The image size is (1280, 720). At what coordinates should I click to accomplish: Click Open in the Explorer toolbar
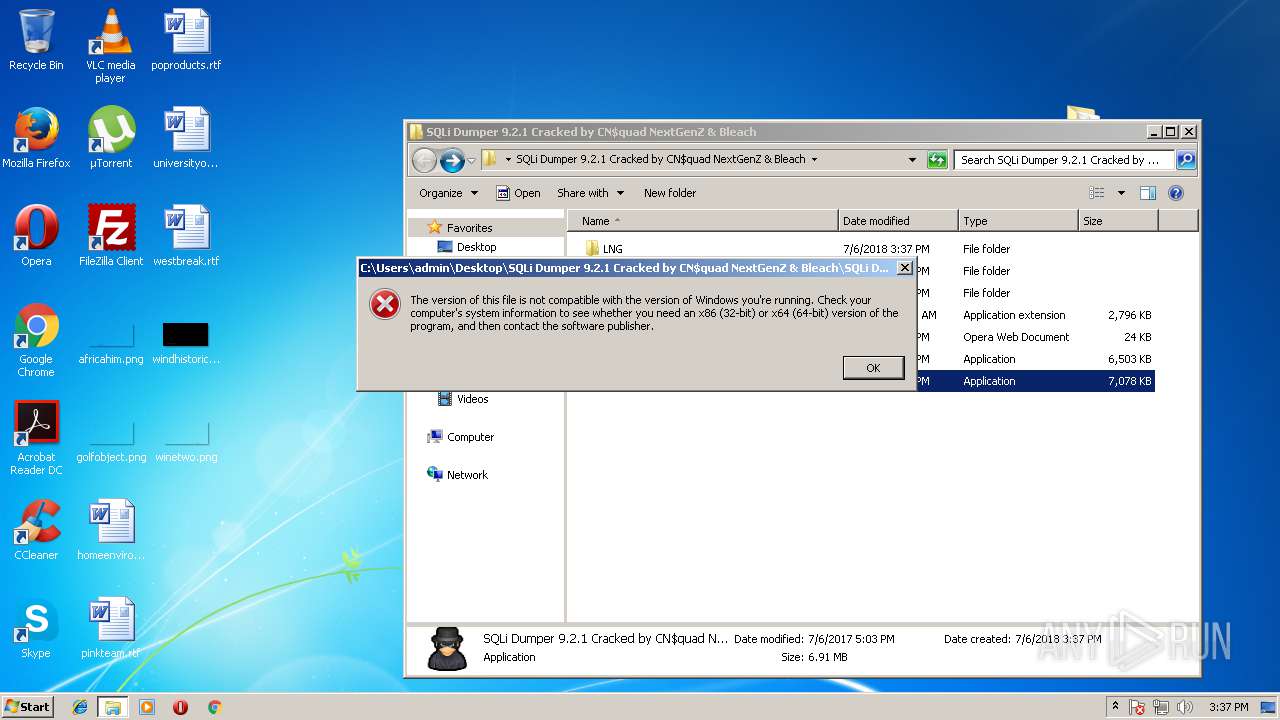click(x=518, y=193)
